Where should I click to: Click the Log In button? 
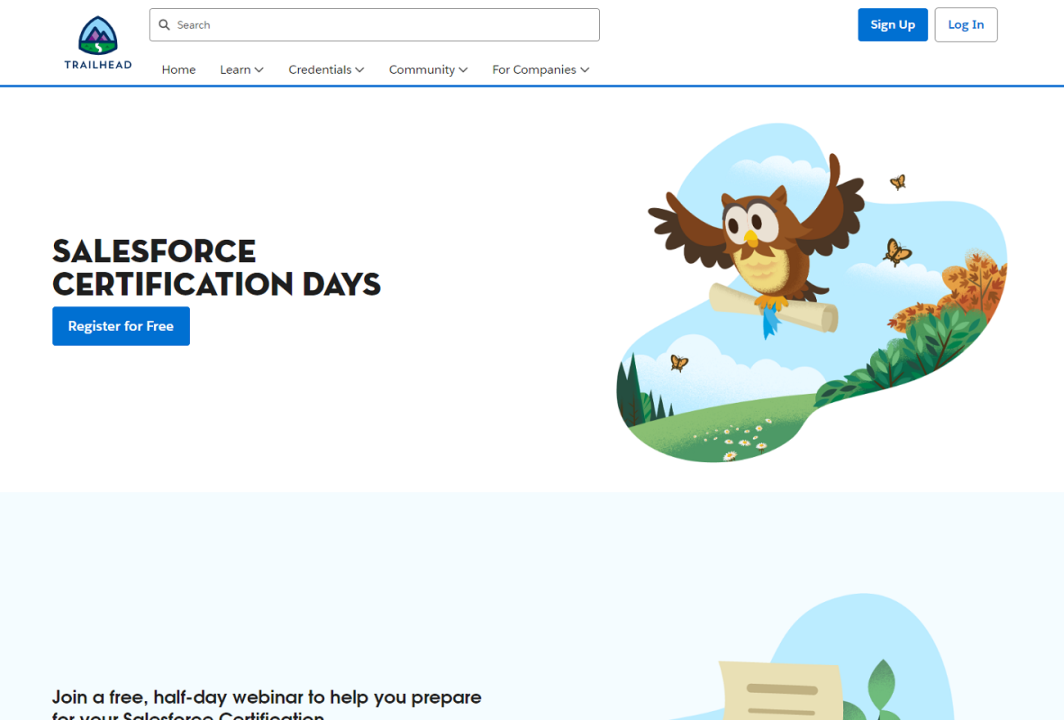tap(965, 24)
